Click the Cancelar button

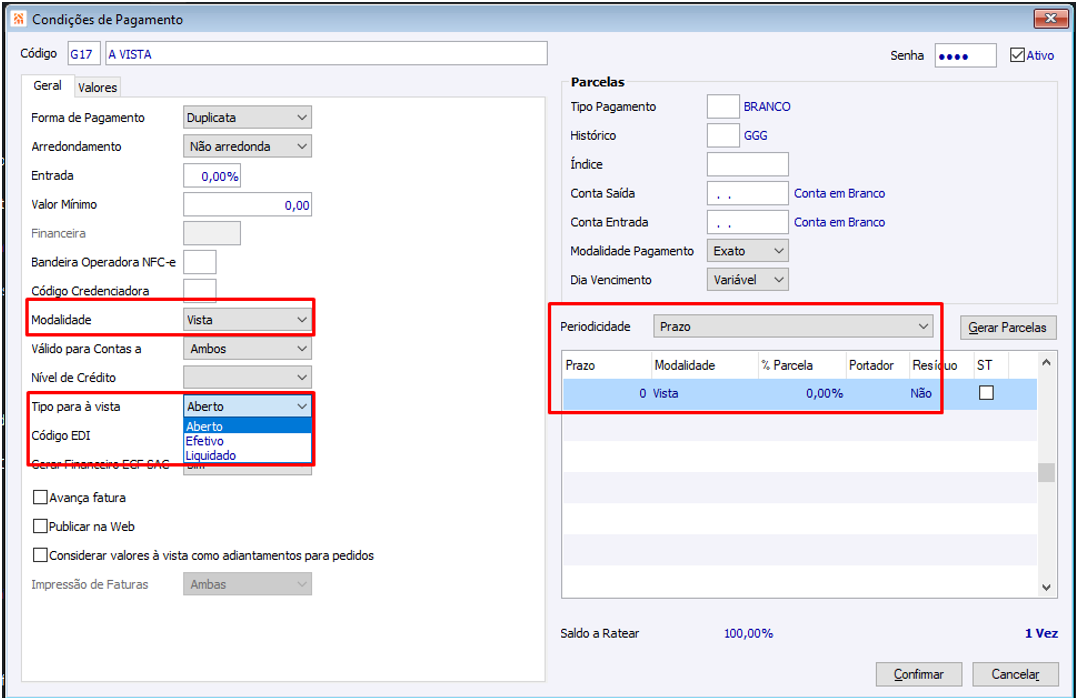pyautogui.click(x=1015, y=674)
